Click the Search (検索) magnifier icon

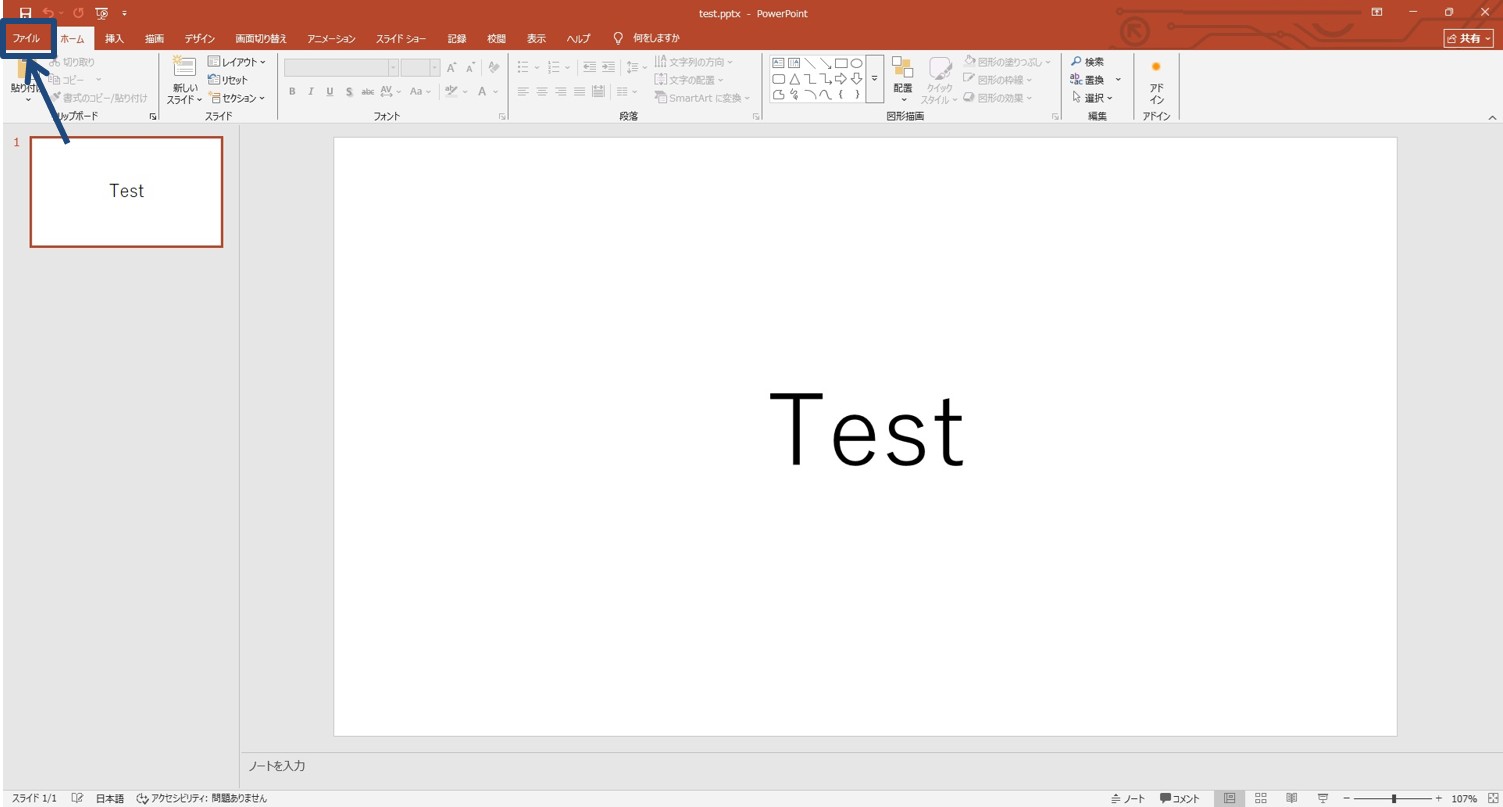[x=1077, y=62]
